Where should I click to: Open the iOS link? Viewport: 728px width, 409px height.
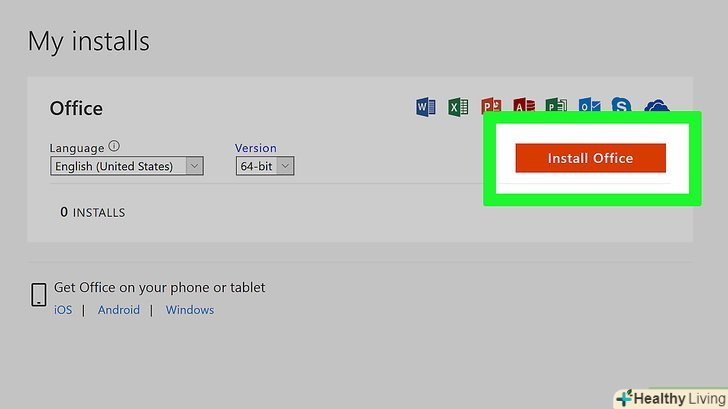click(x=63, y=310)
